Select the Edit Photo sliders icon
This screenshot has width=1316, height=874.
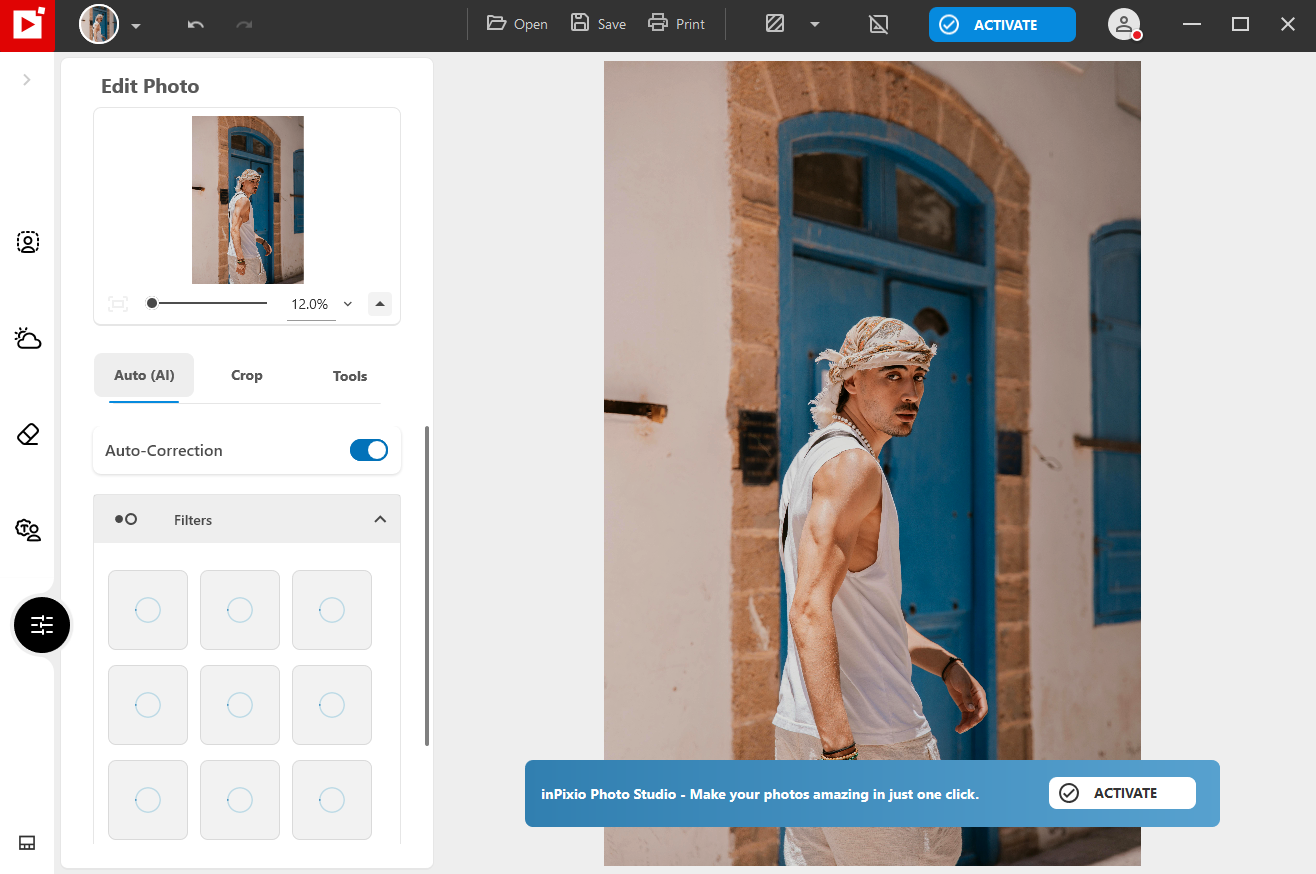pyautogui.click(x=41, y=624)
